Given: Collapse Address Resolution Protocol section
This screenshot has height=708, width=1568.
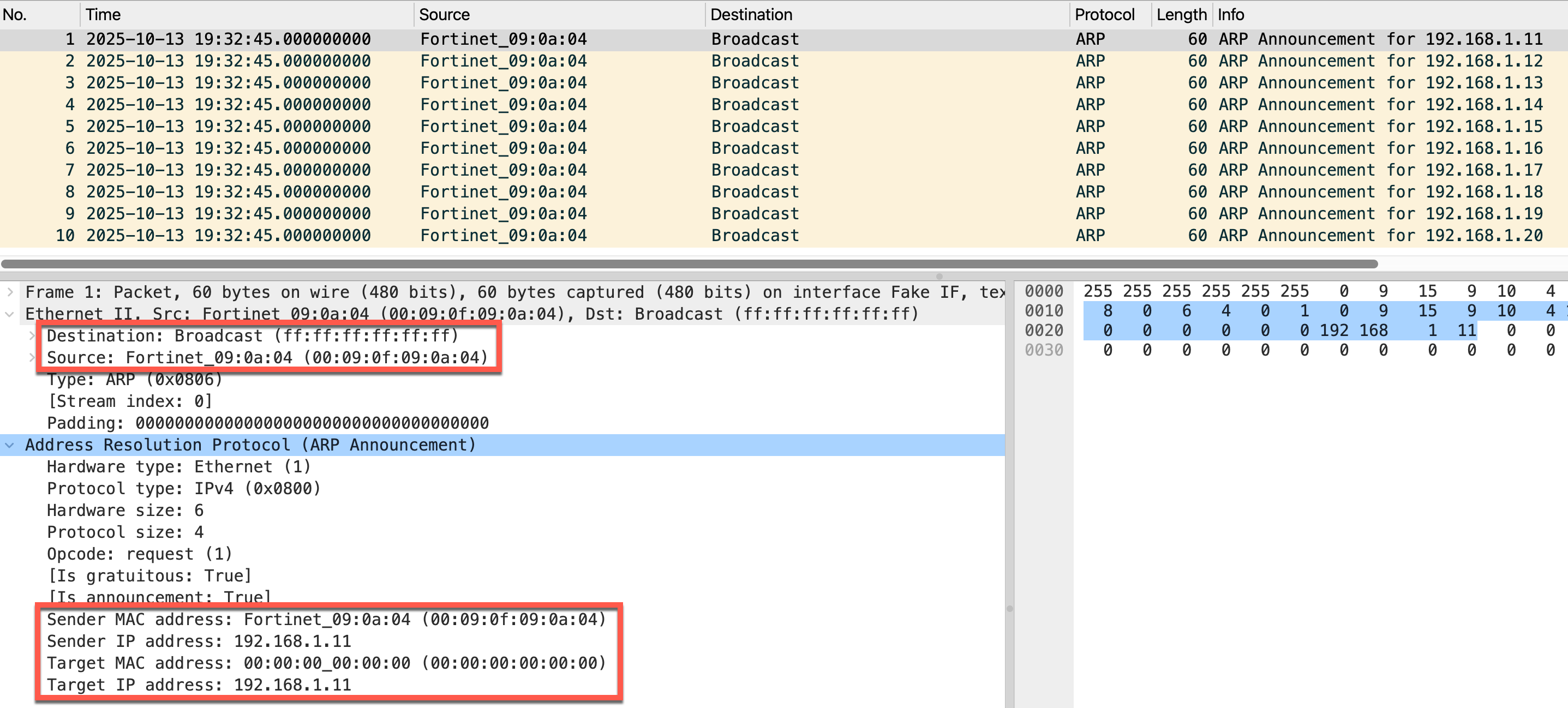Looking at the screenshot, I should click(10, 445).
